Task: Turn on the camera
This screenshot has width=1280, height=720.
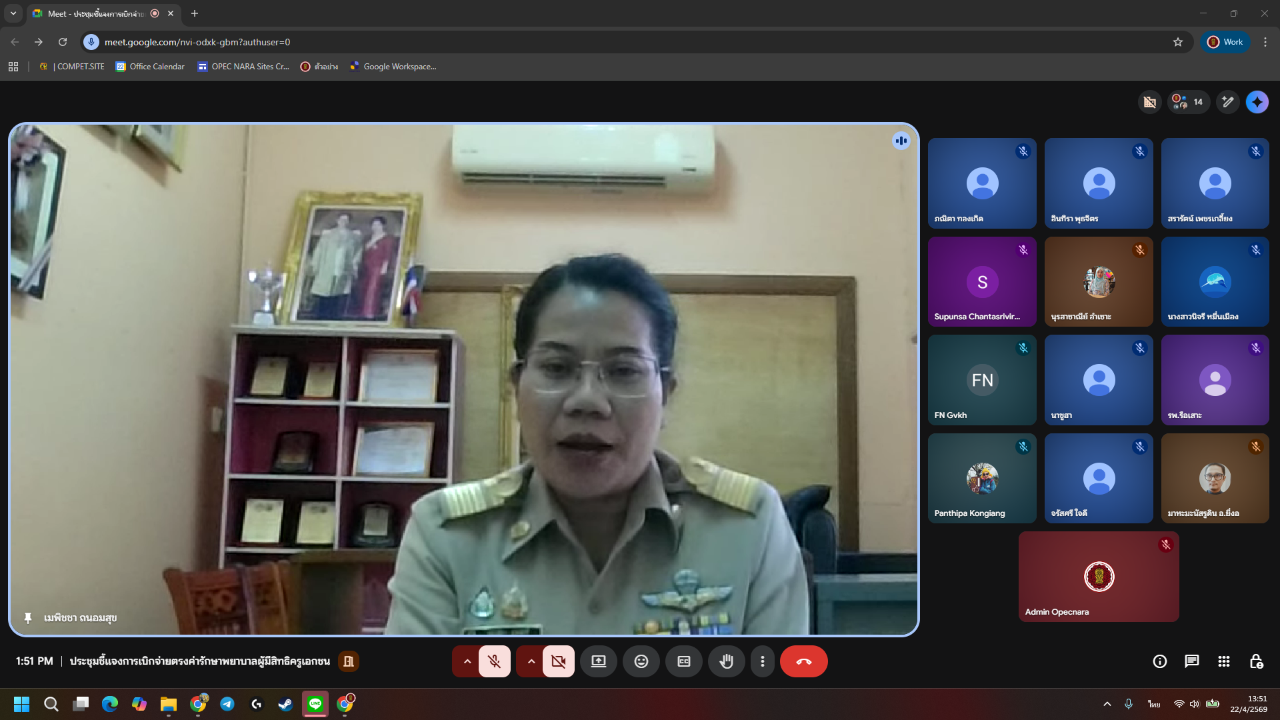Action: (558, 661)
